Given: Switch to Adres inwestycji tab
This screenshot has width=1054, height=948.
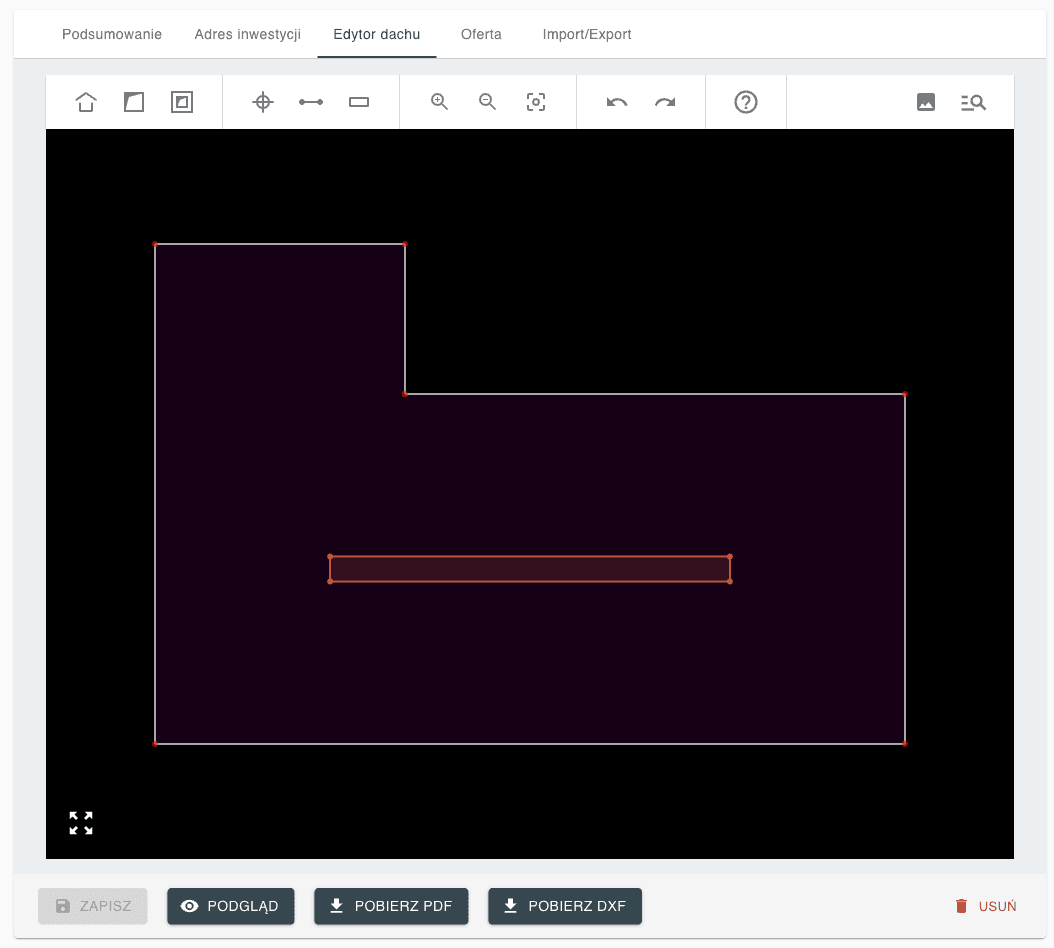Looking at the screenshot, I should 247,34.
